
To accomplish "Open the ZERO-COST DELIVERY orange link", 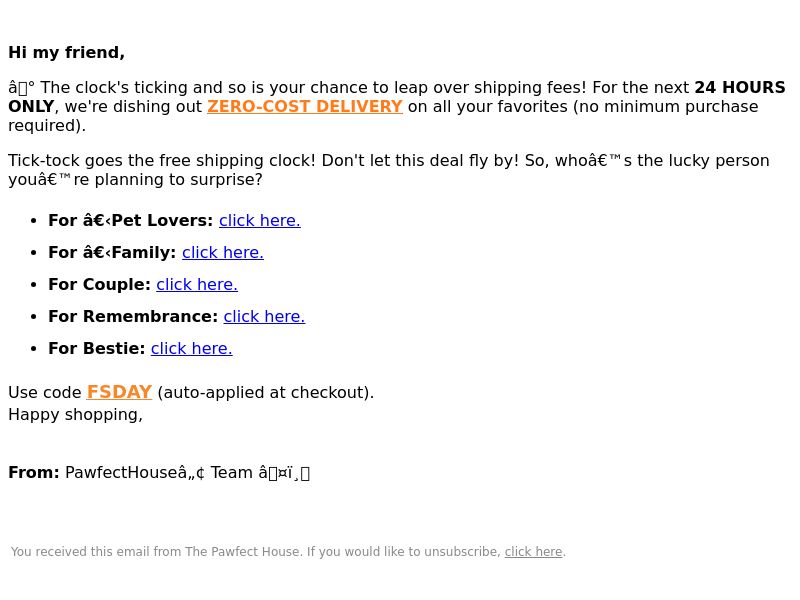I will pos(305,107).
